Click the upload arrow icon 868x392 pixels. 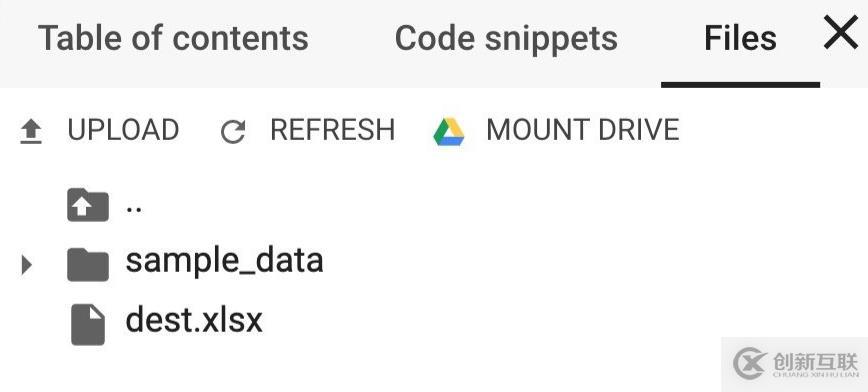click(31, 132)
